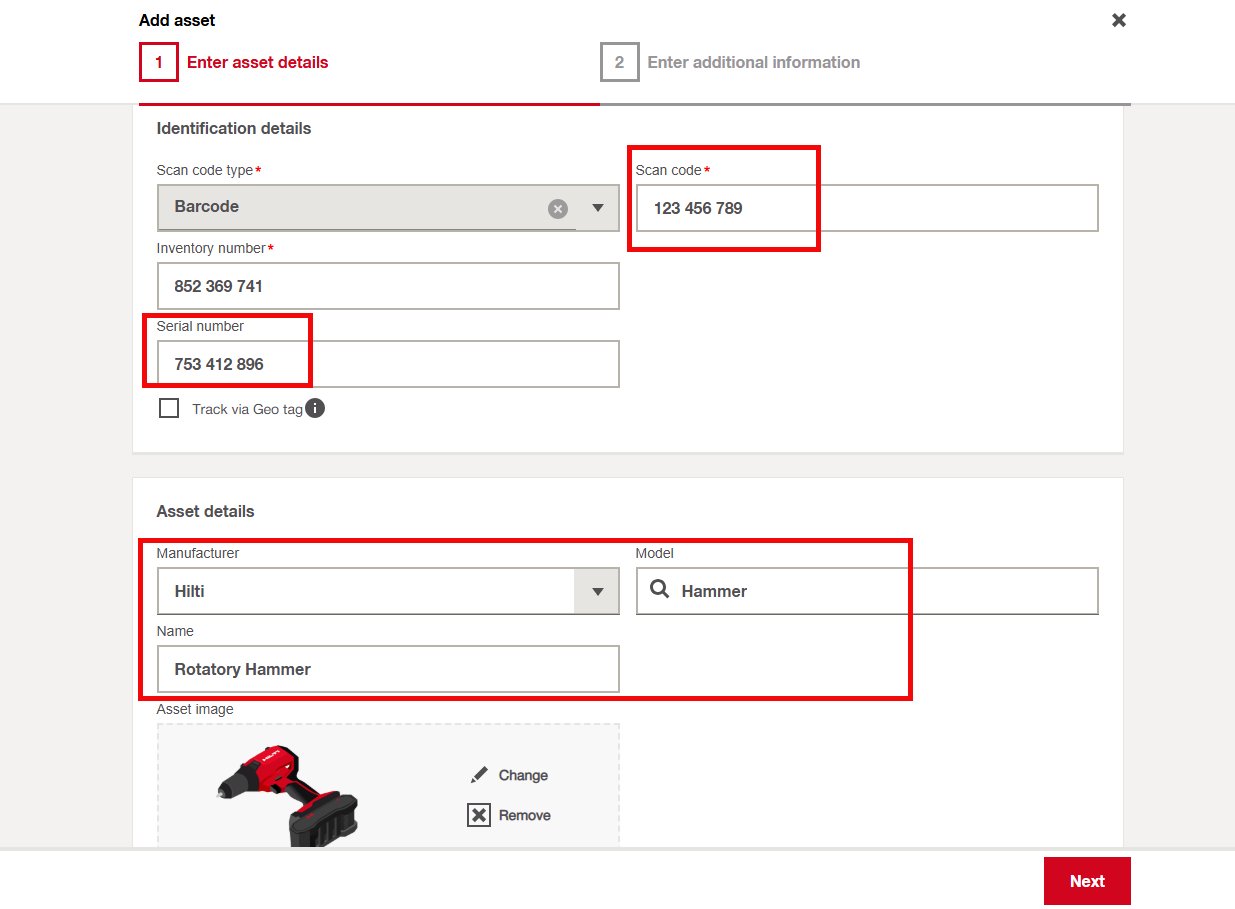Open the Manufacturer dropdown arrow
The width and height of the screenshot is (1235, 909).
click(597, 591)
